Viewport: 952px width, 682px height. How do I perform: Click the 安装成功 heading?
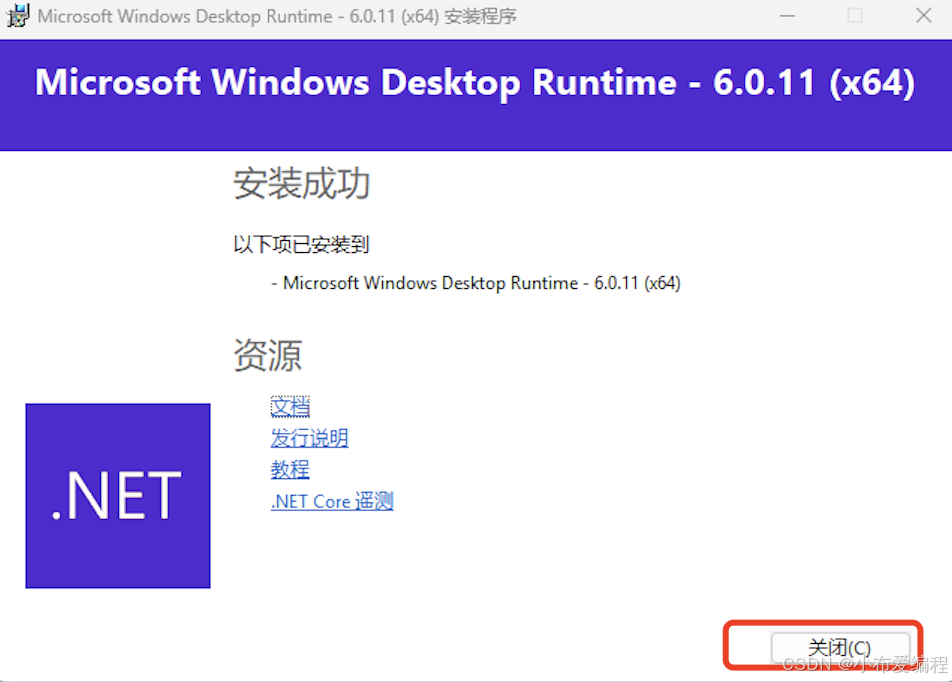(x=302, y=183)
